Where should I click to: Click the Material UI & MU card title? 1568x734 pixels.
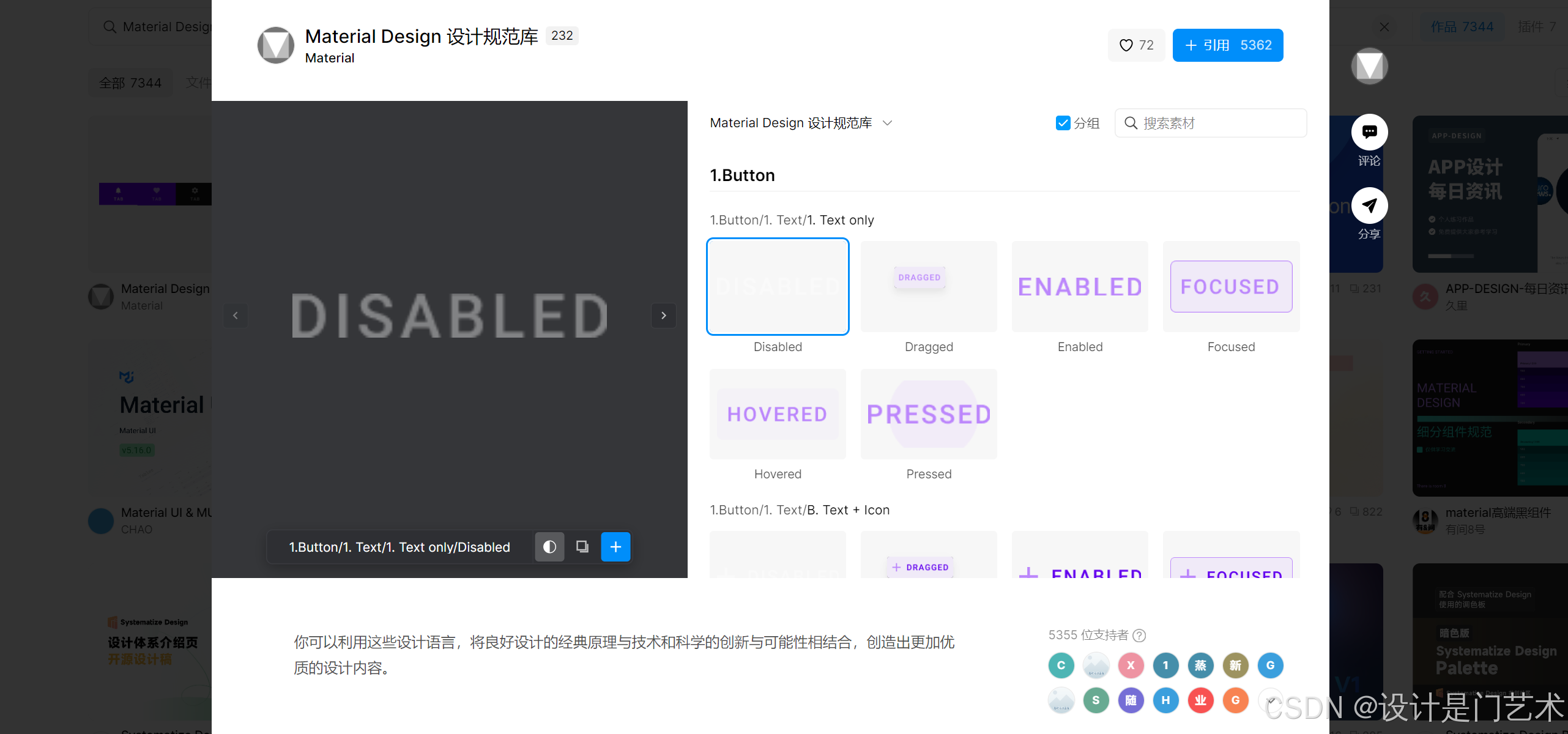tap(166, 513)
